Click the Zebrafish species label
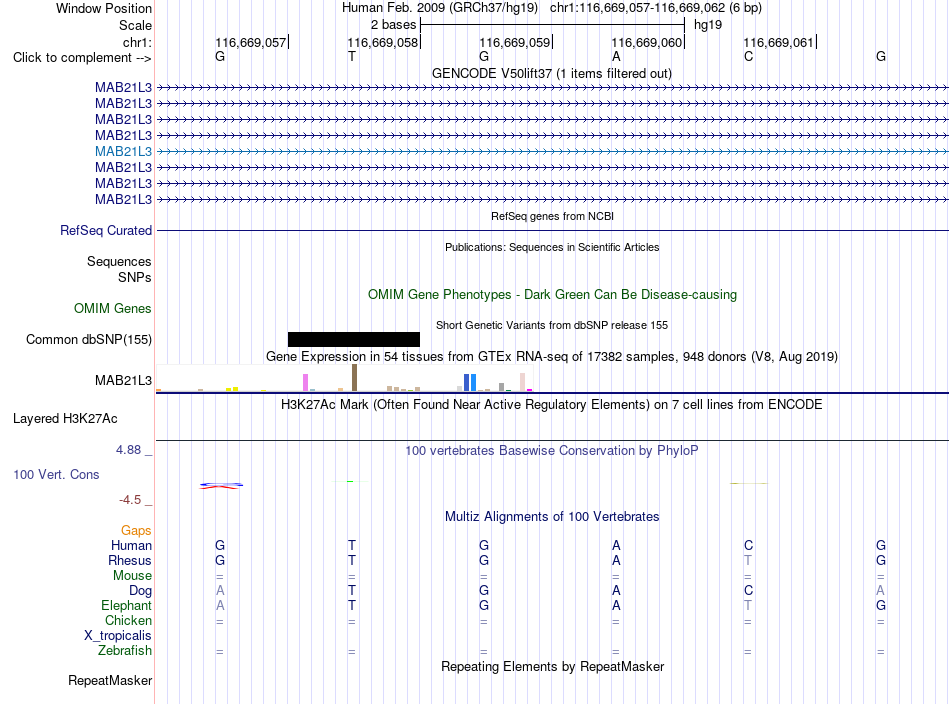The image size is (950, 704). point(125,651)
